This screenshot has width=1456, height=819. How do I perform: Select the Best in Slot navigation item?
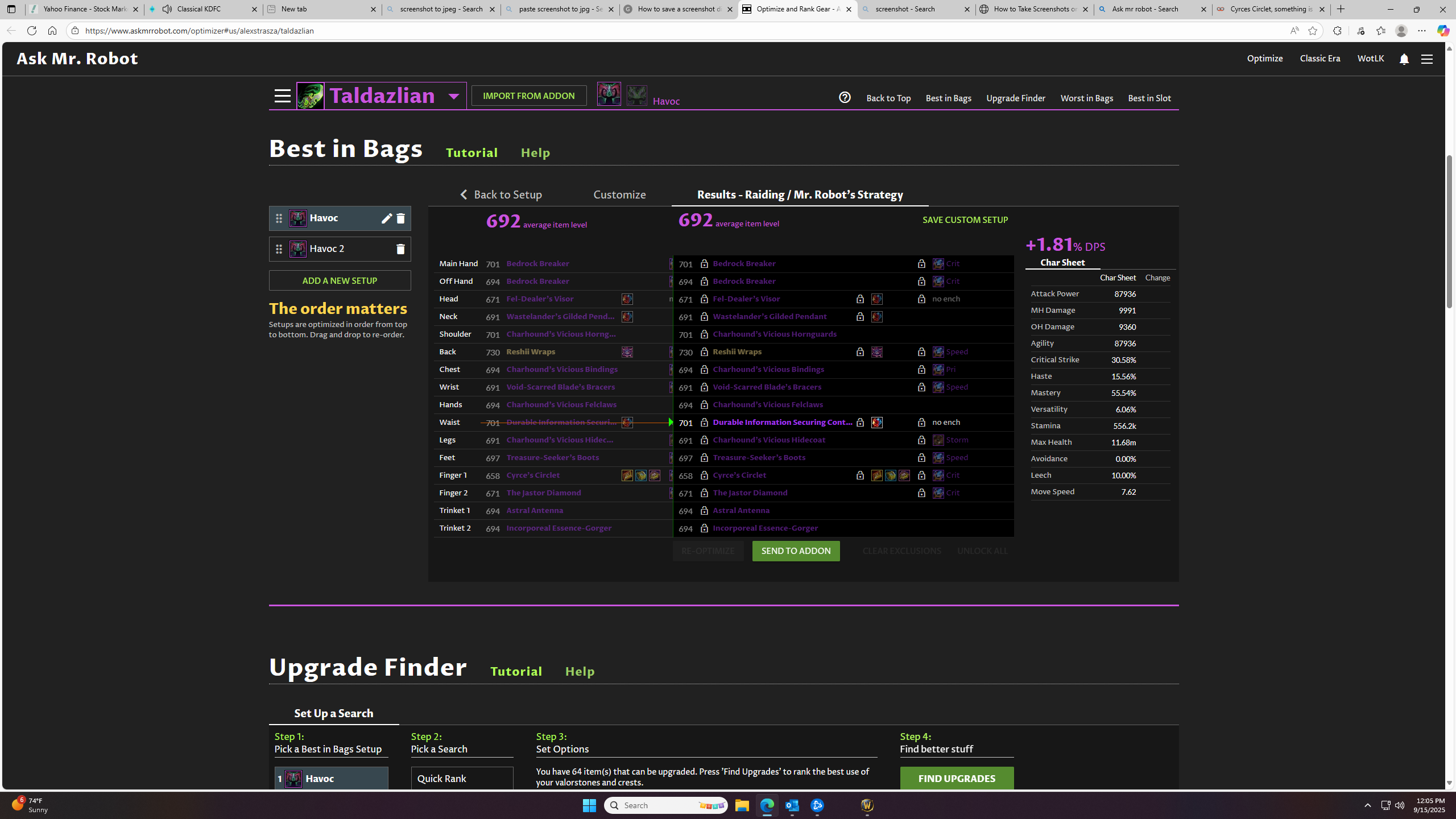1149,98
